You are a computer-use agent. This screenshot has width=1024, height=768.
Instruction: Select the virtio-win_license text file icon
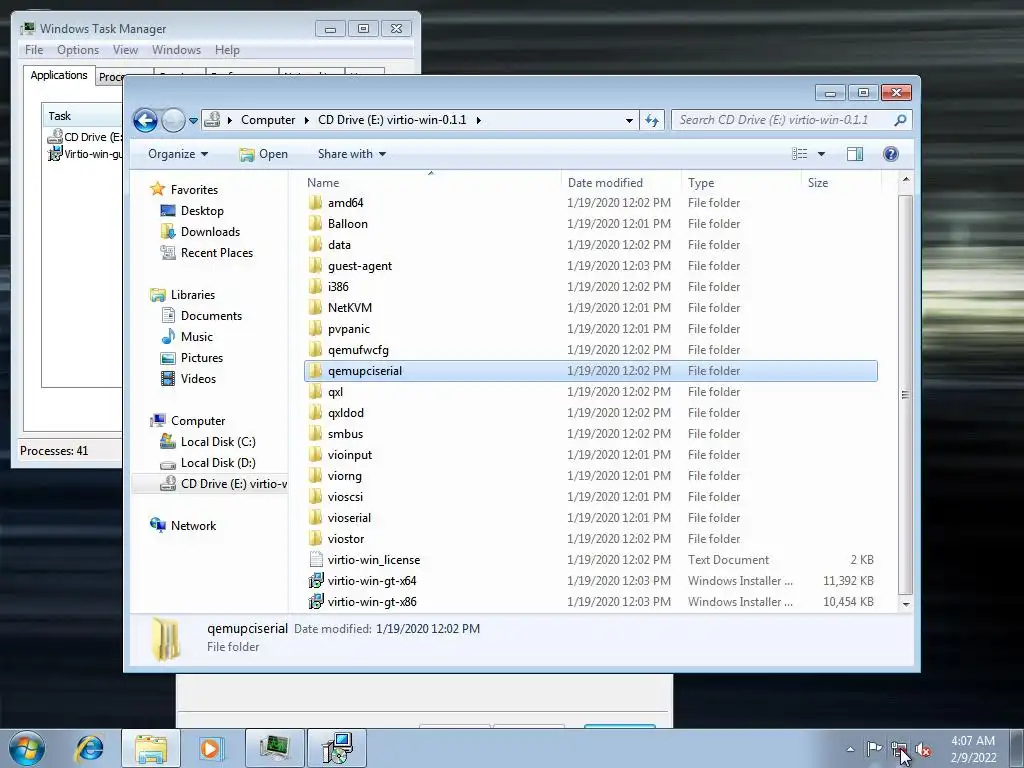point(315,560)
